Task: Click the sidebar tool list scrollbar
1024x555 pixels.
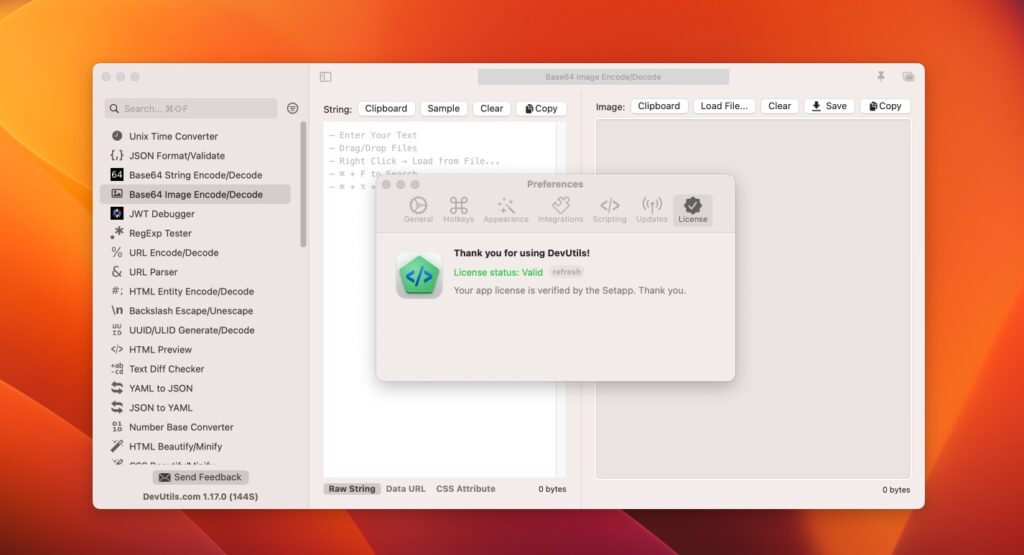Action: coord(303,185)
